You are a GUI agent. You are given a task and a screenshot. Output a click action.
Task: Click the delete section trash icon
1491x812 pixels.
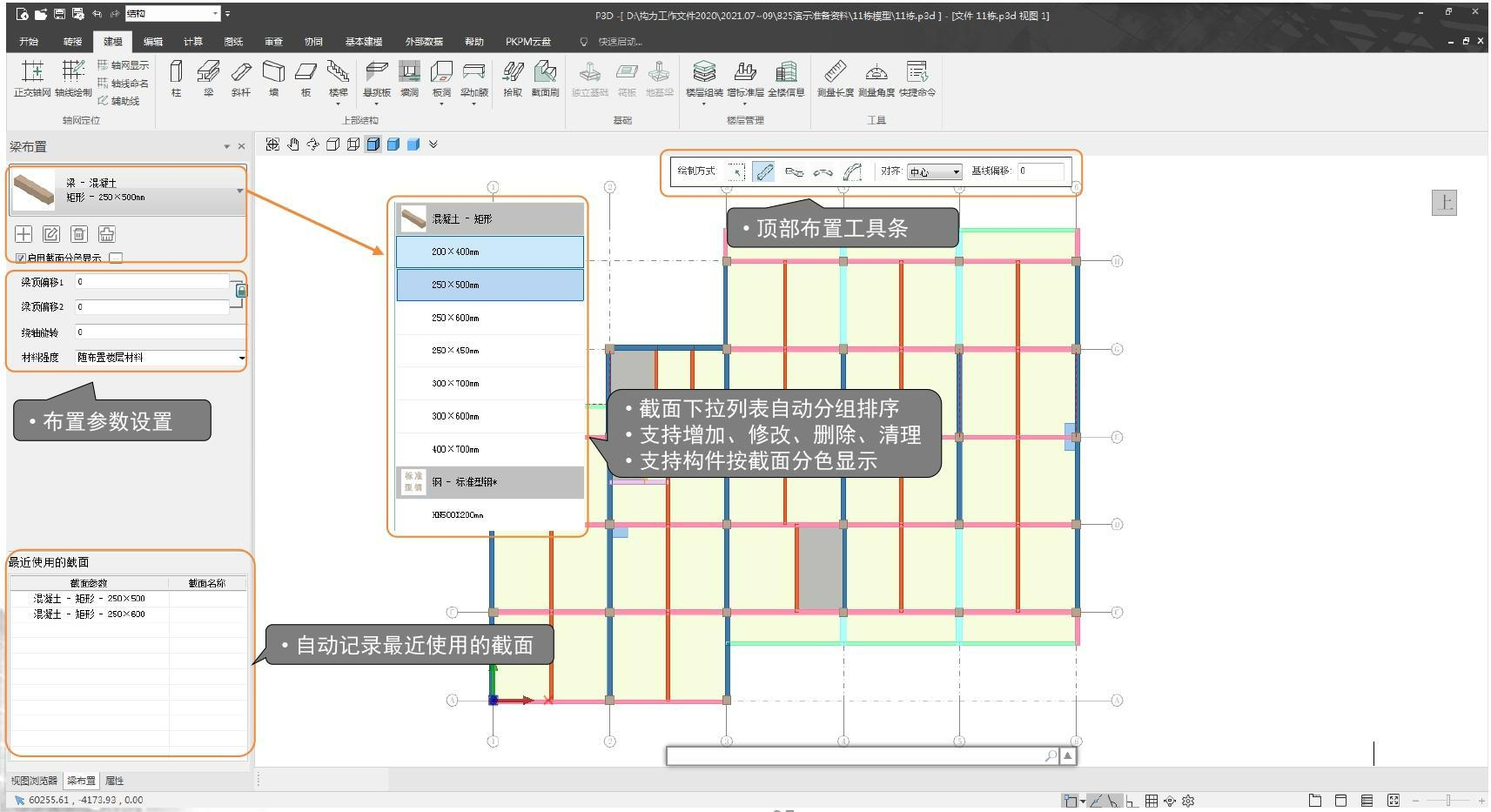pyautogui.click(x=79, y=234)
